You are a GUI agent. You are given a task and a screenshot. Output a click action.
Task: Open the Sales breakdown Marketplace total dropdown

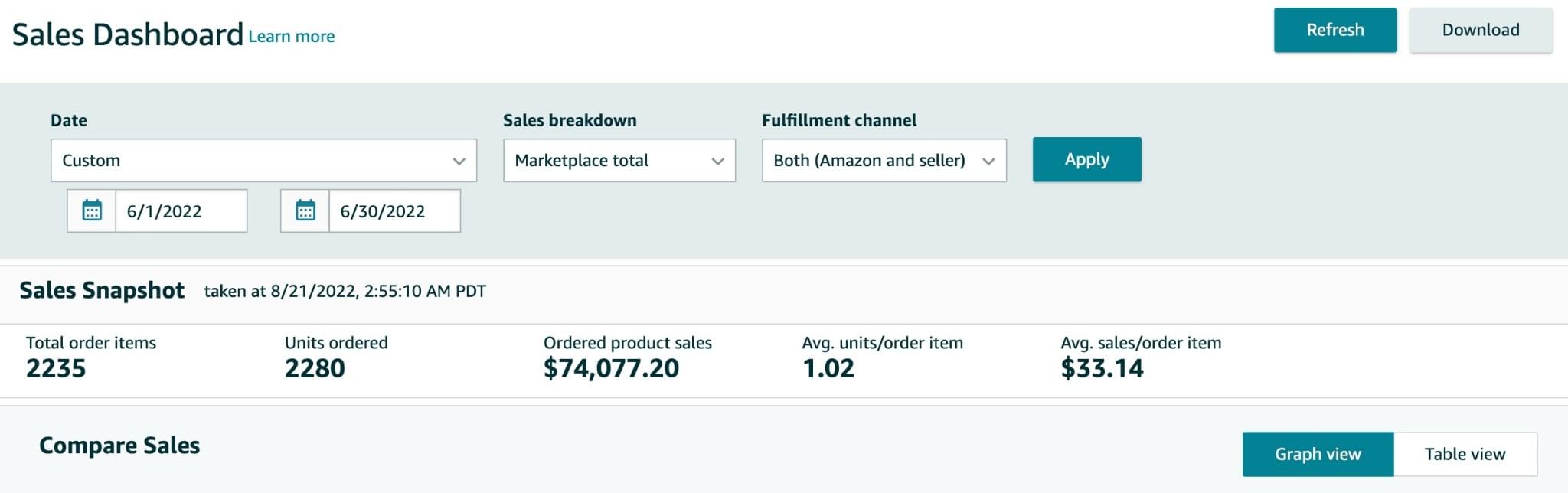[619, 161]
